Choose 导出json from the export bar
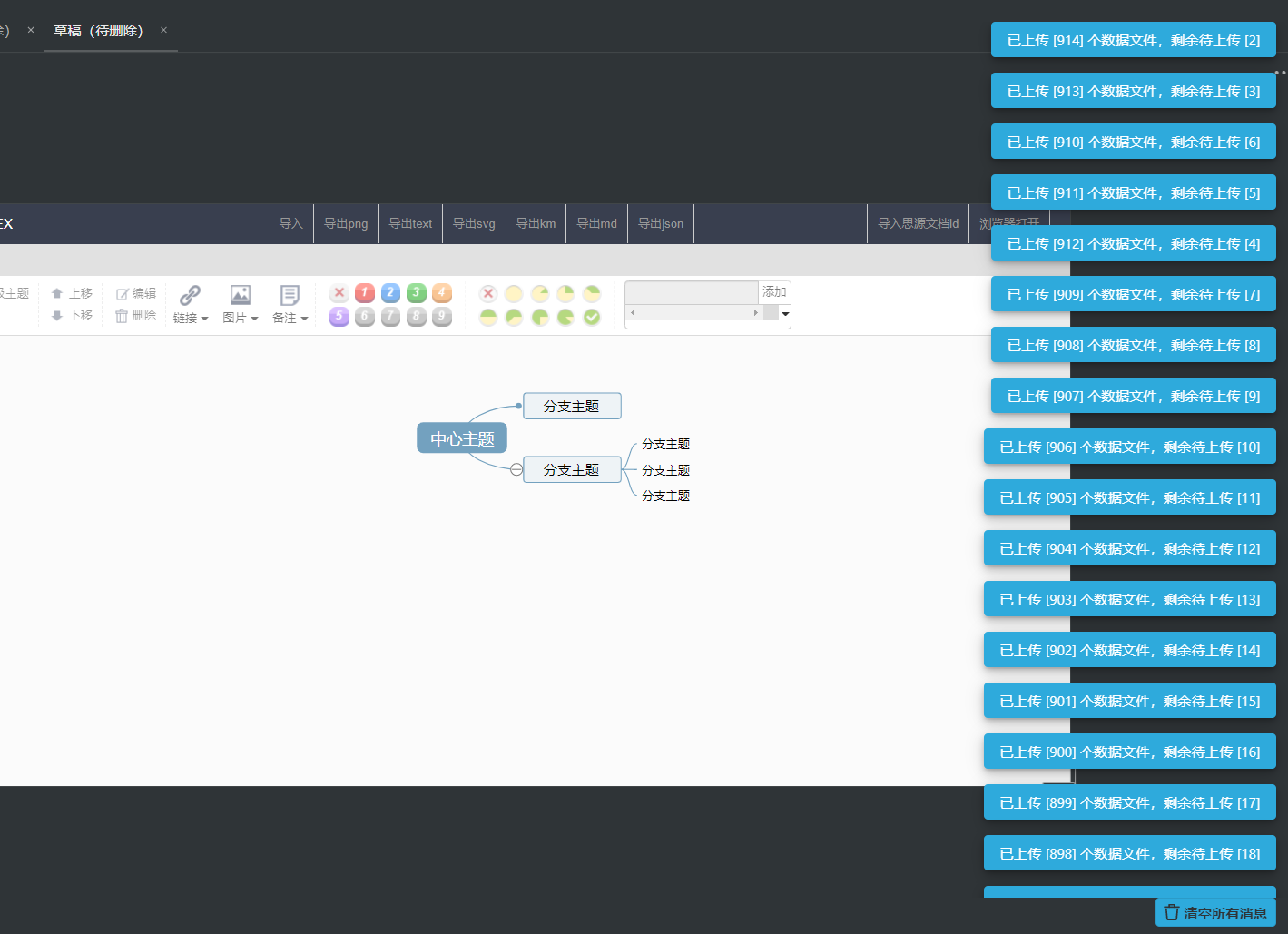 coord(661,224)
